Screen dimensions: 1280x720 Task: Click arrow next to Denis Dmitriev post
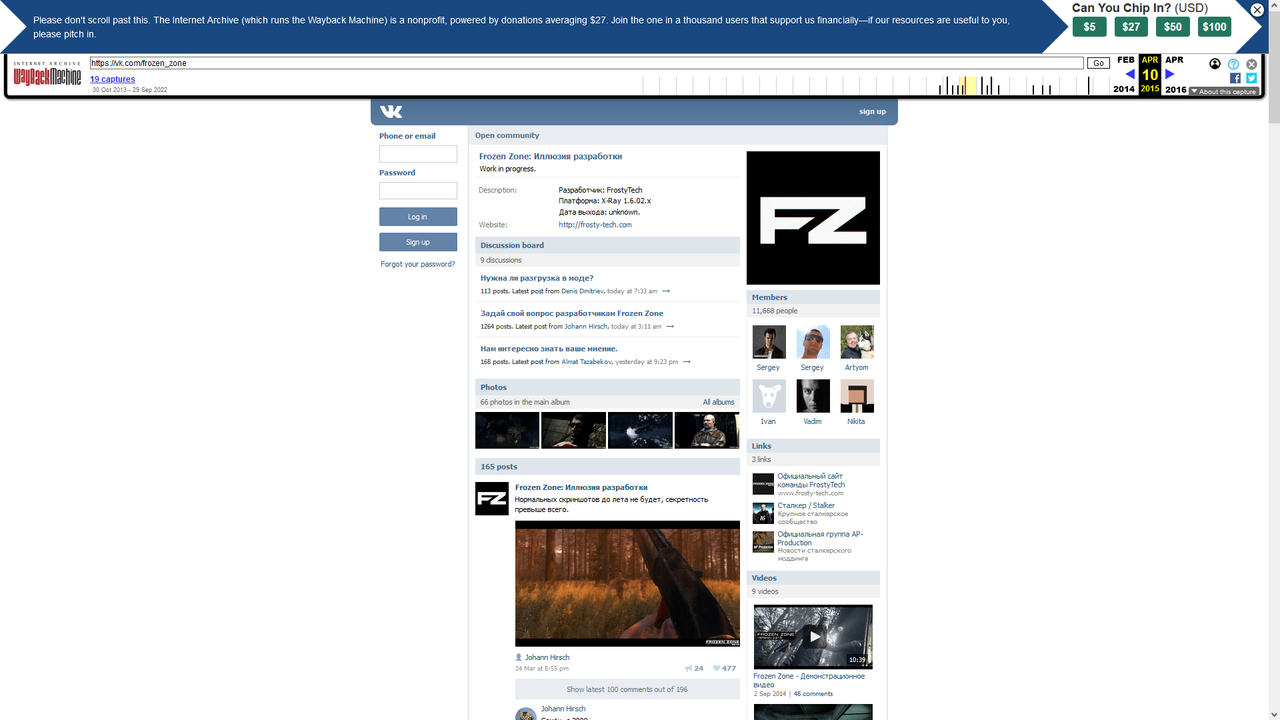[x=666, y=291]
